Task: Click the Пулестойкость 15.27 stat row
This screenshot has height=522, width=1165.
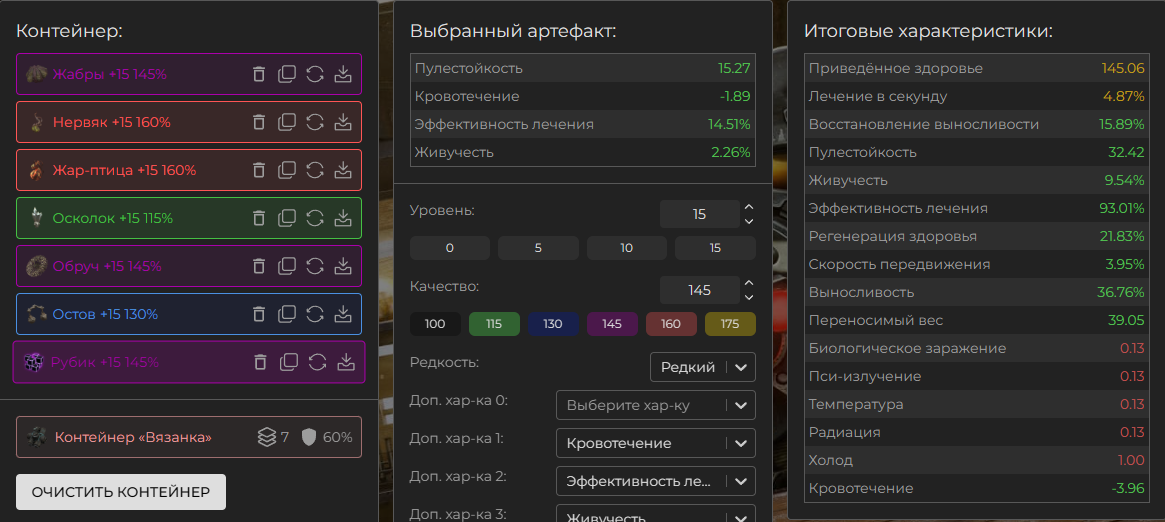Action: 582,68
